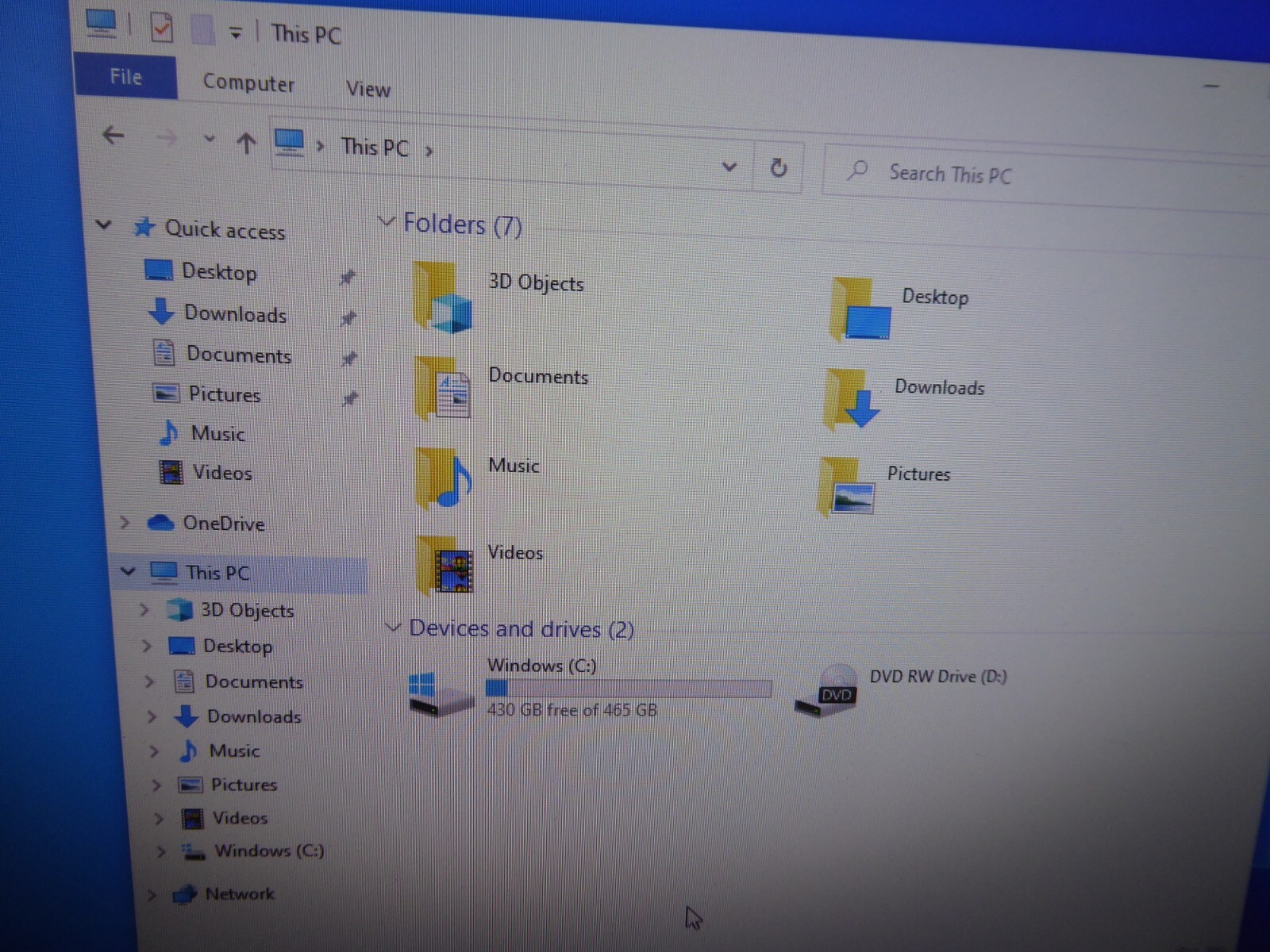Viewport: 1270px width, 952px height.
Task: Minimize the This PC window
Action: [1211, 86]
